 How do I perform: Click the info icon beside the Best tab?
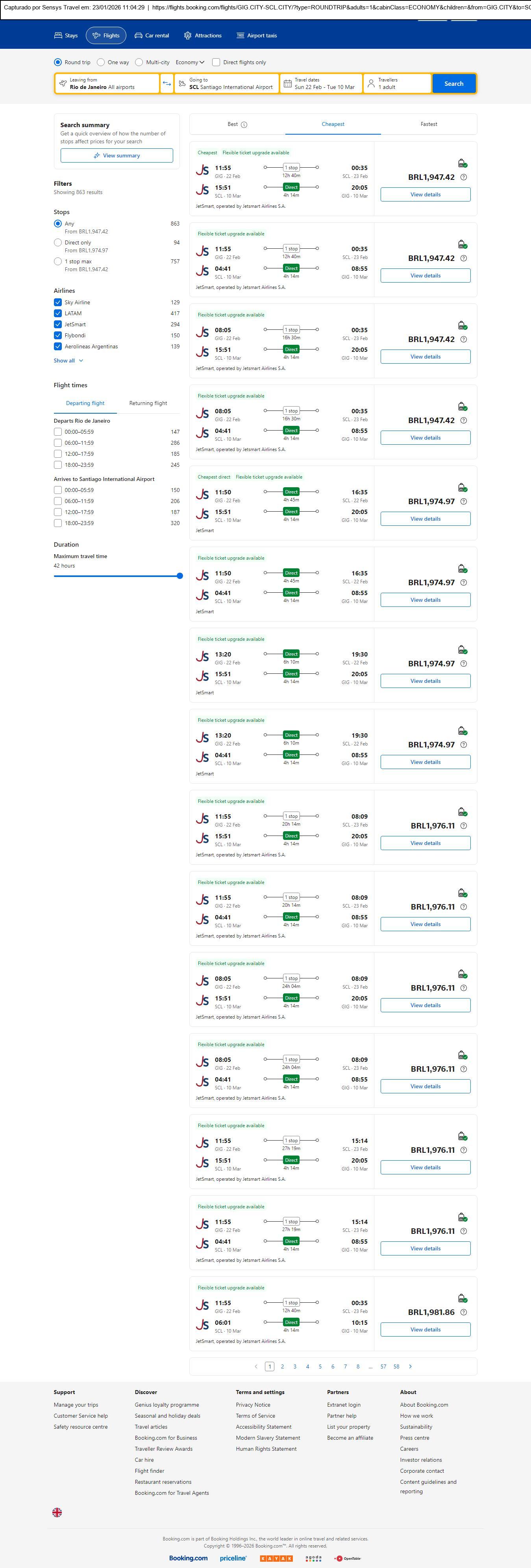tap(244, 125)
